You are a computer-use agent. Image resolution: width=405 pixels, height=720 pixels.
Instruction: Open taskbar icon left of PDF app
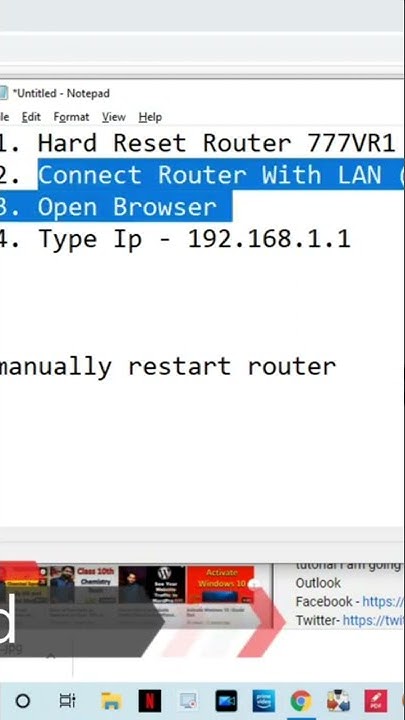(338, 701)
